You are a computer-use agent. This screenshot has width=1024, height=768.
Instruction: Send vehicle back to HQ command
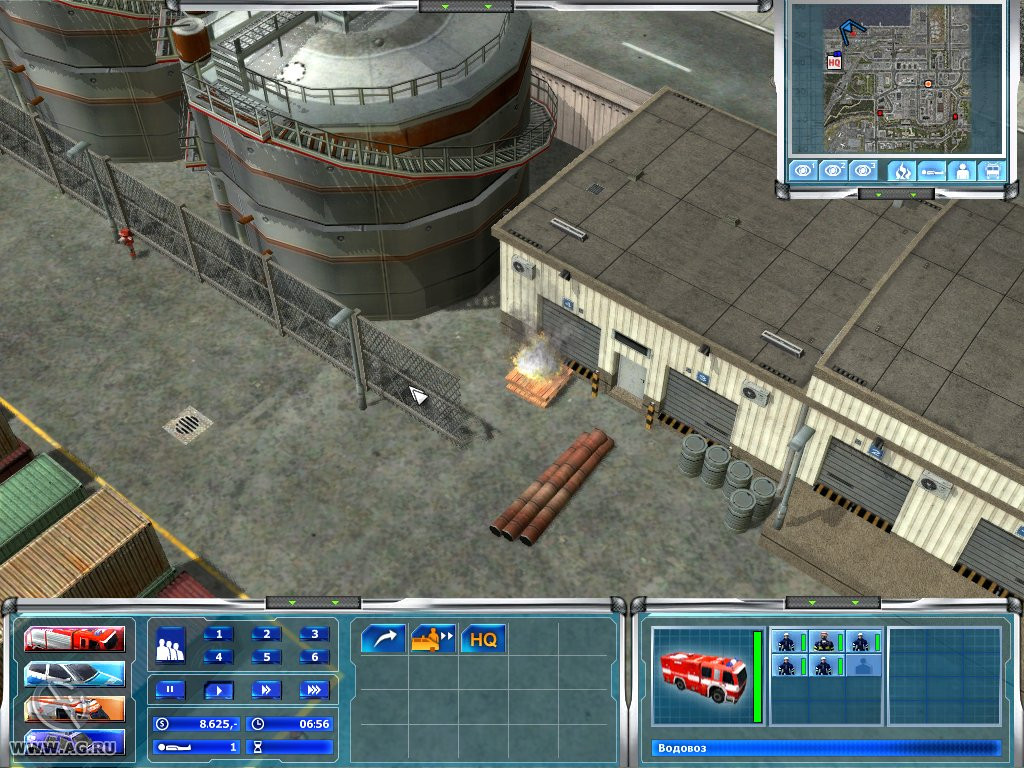(483, 638)
